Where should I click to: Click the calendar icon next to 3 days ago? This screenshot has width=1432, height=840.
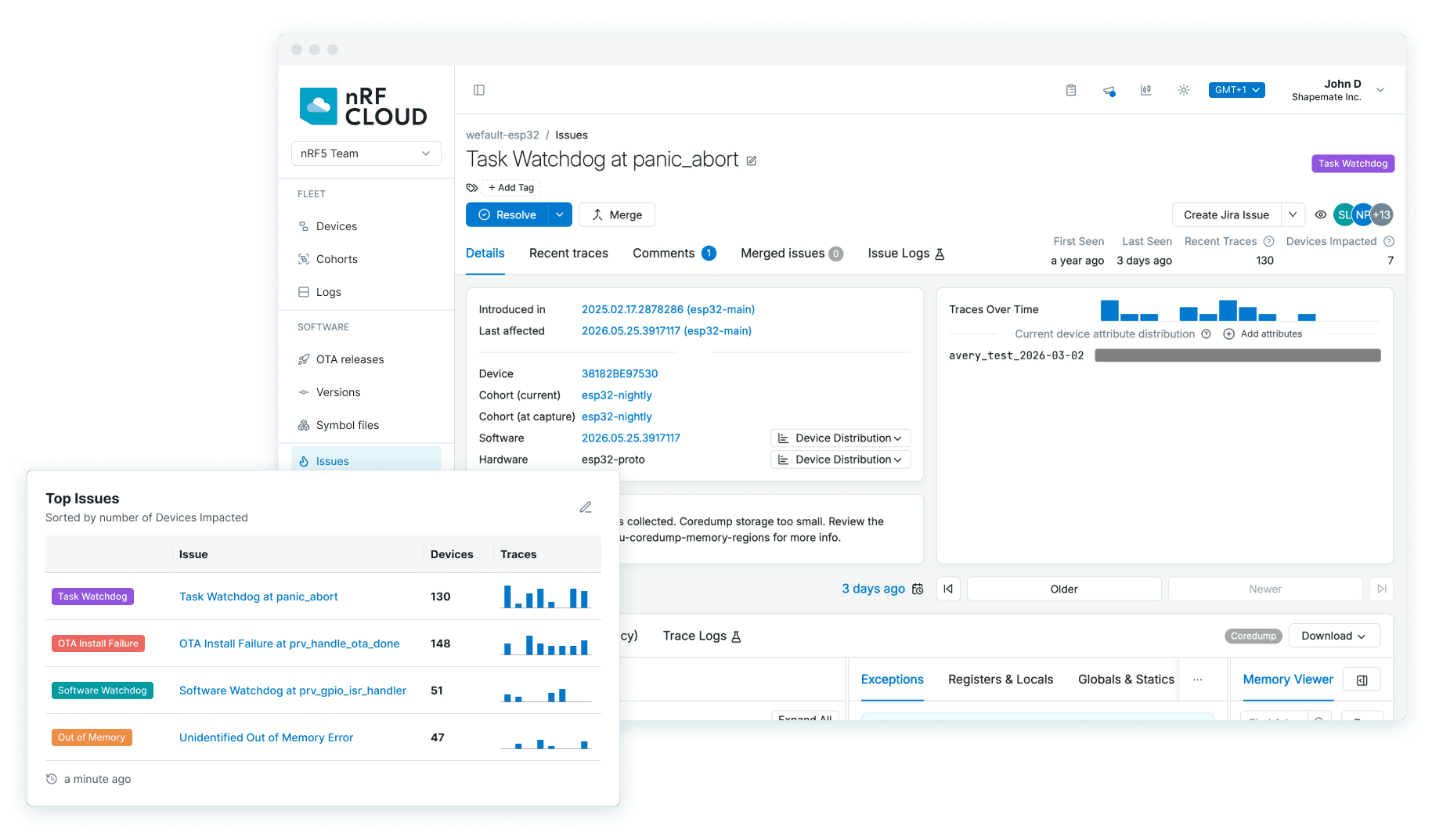pos(918,589)
